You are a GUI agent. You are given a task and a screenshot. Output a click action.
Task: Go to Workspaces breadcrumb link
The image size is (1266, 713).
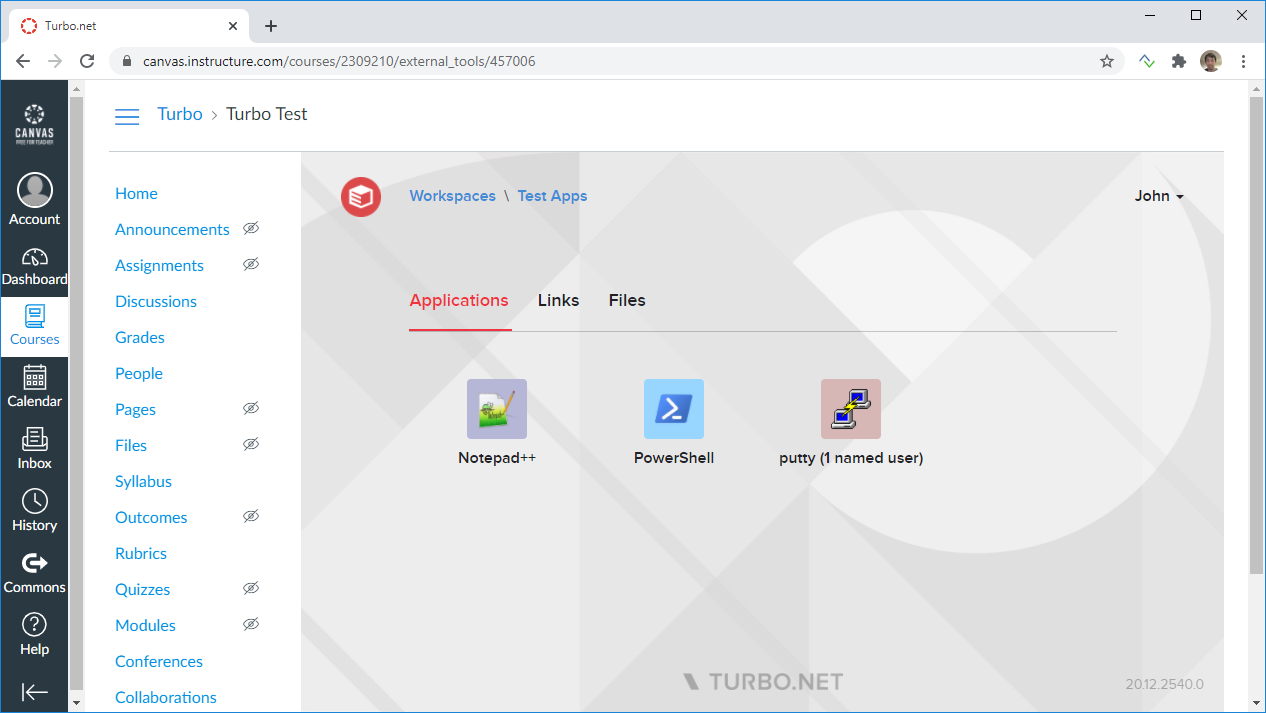452,196
